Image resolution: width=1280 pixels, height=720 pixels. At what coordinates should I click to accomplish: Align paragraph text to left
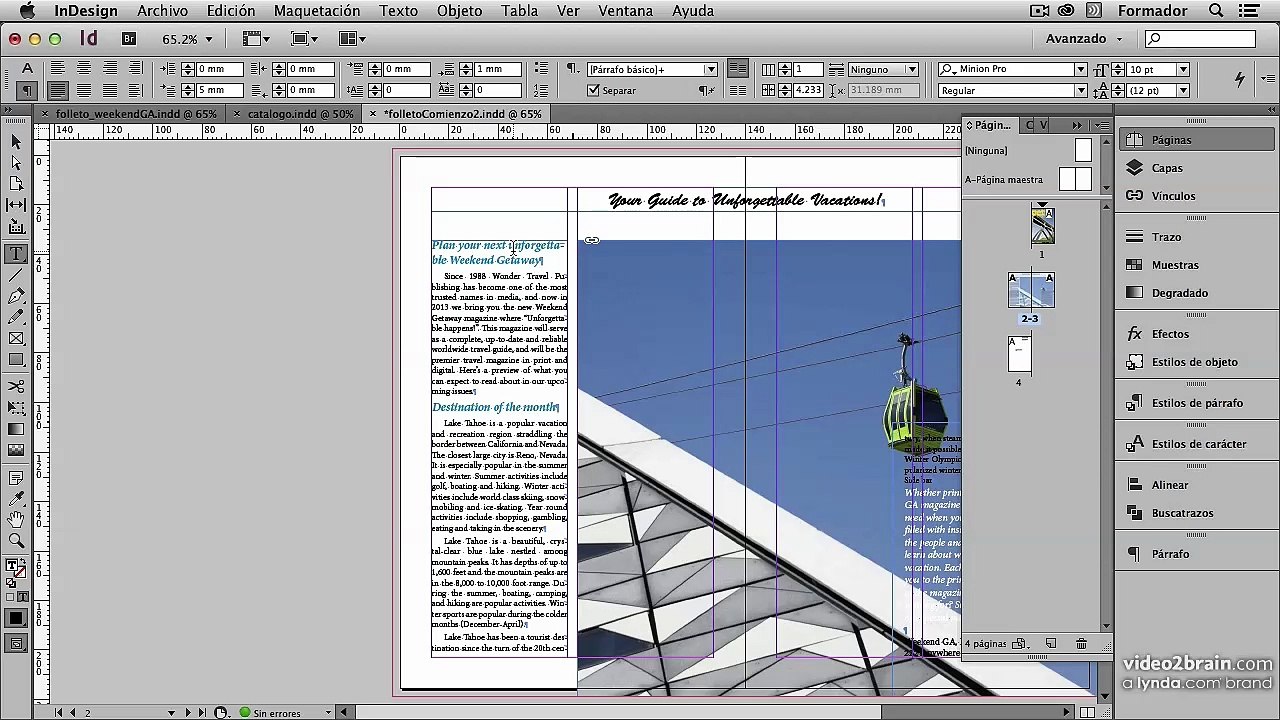[x=58, y=69]
